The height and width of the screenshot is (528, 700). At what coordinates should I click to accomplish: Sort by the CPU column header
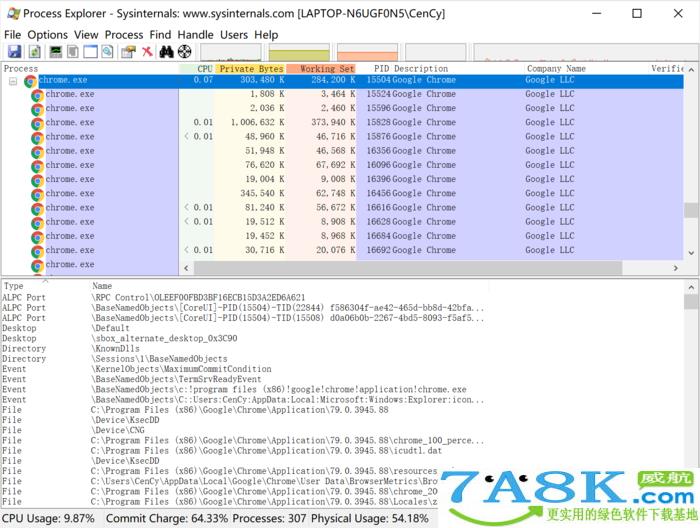(197, 69)
